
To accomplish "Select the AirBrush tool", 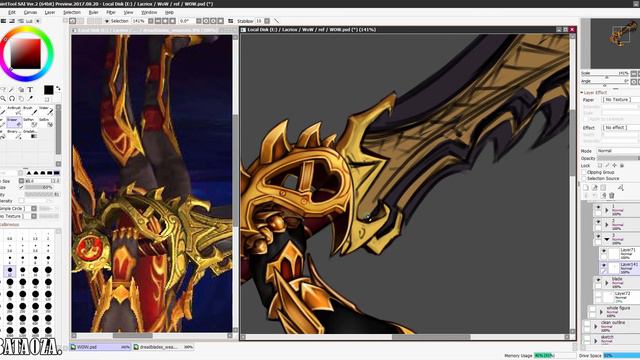I will click(14, 110).
